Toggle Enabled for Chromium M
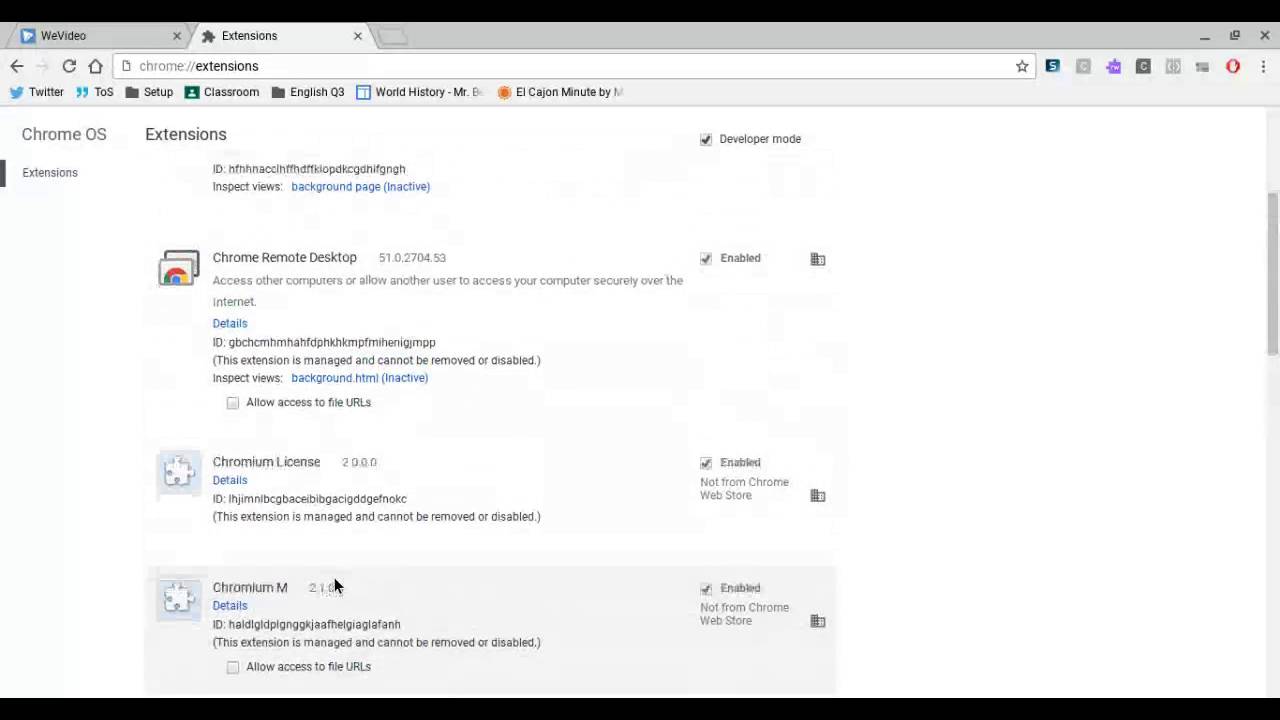Image resolution: width=1280 pixels, height=720 pixels. (706, 588)
